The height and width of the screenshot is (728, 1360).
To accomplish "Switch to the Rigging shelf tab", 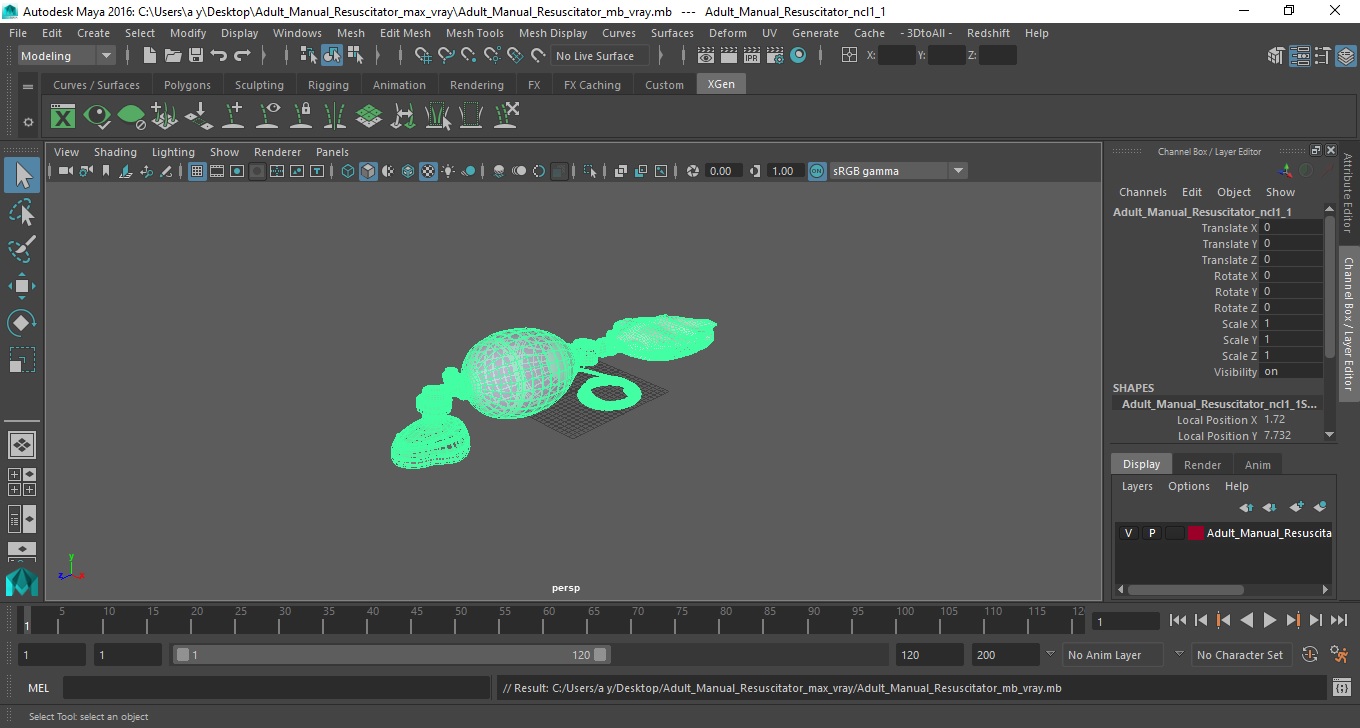I will coord(328,85).
